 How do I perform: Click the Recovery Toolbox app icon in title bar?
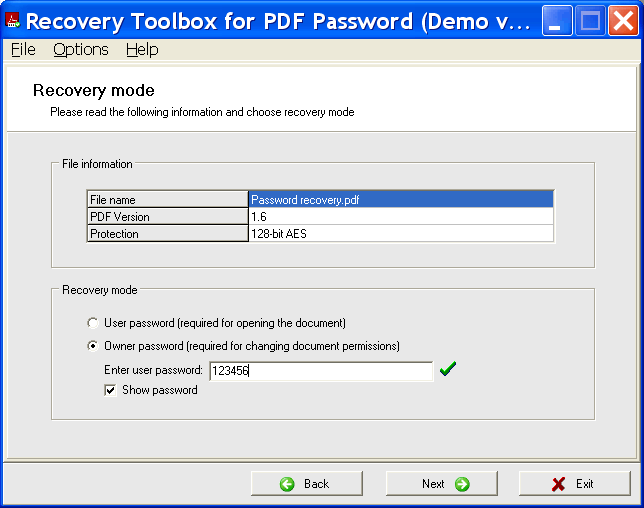(x=12, y=21)
